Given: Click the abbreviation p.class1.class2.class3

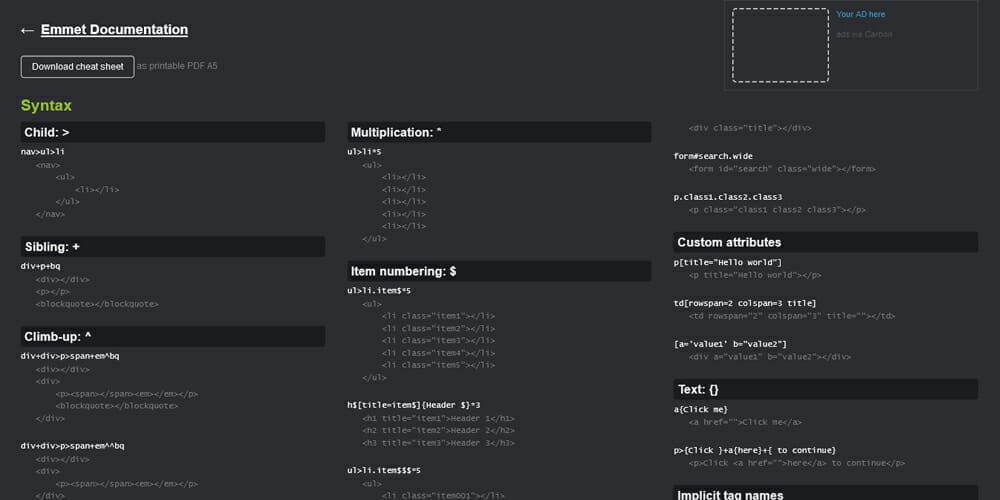Looking at the screenshot, I should coord(728,197).
